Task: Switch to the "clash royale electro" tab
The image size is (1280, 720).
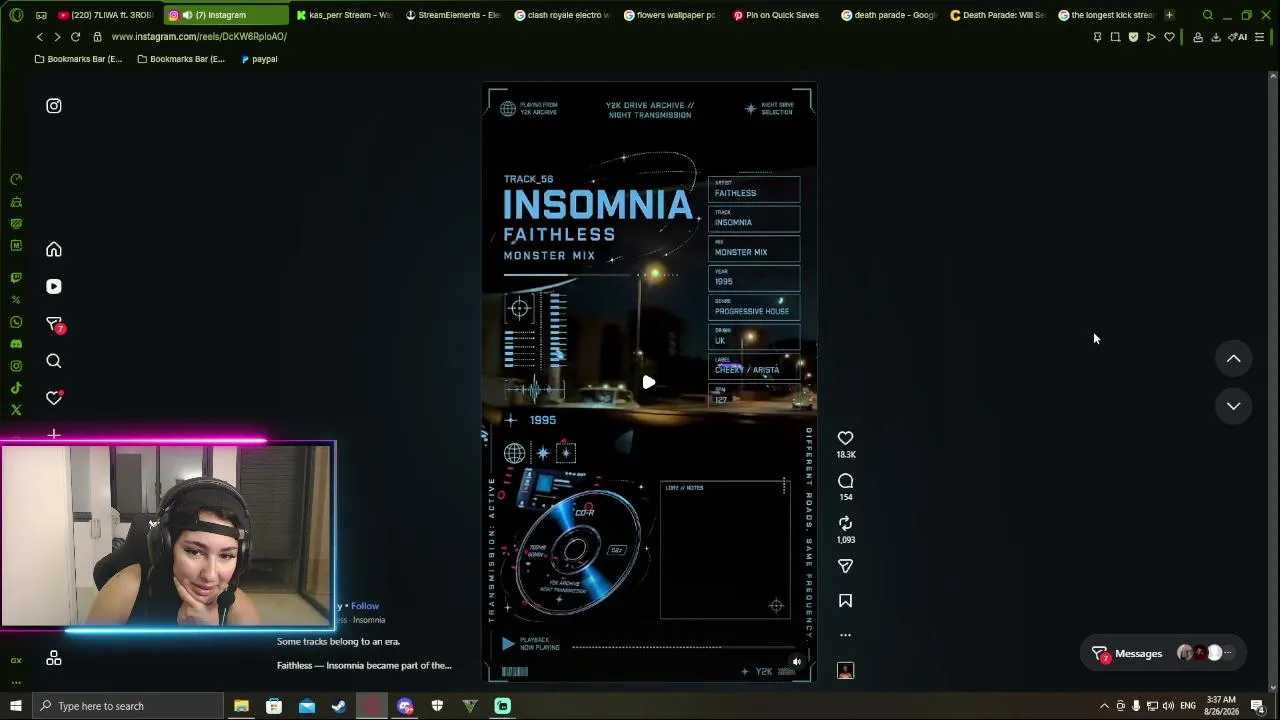Action: pos(561,15)
